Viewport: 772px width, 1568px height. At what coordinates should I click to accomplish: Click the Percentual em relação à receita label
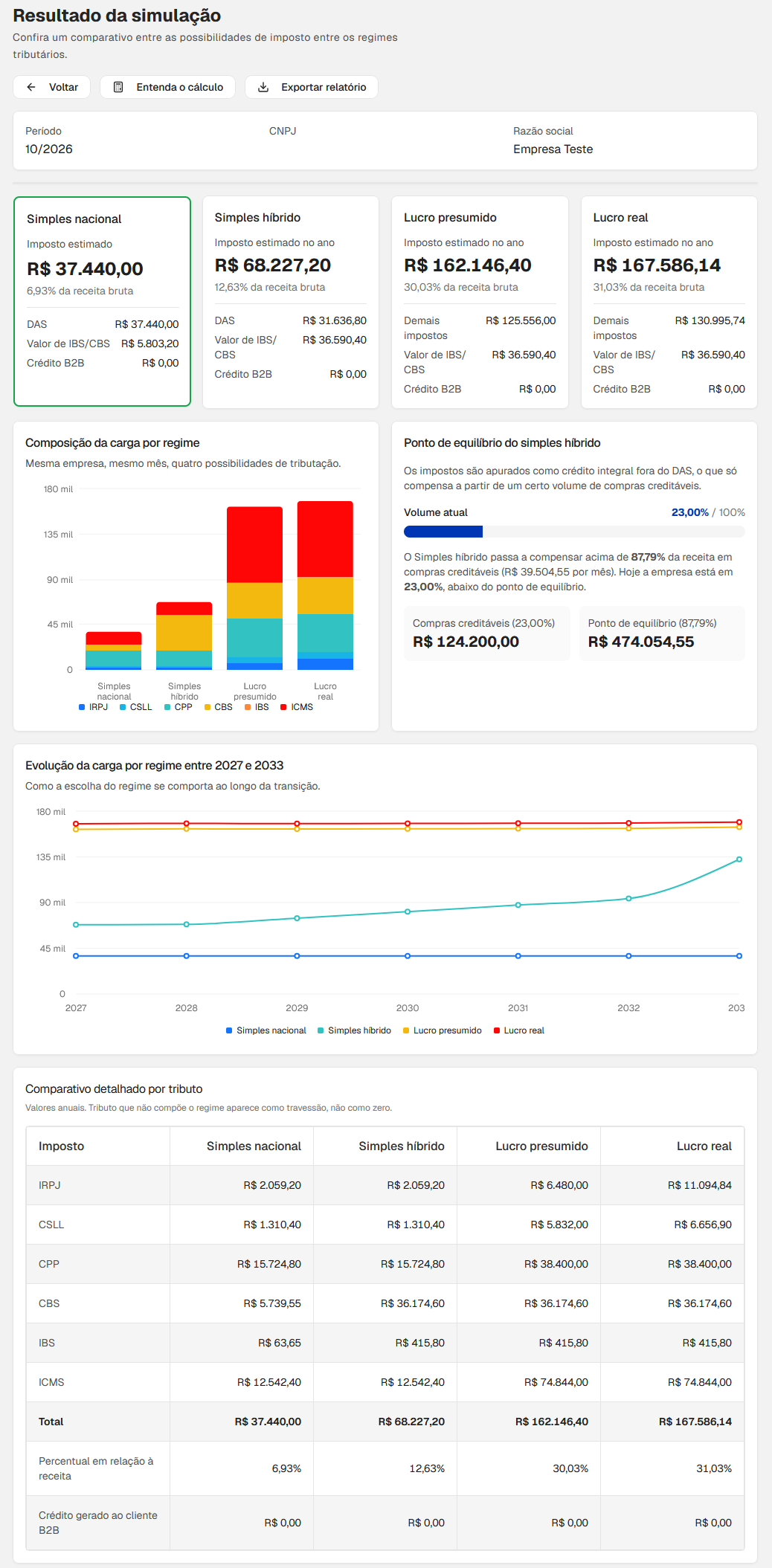96,1468
